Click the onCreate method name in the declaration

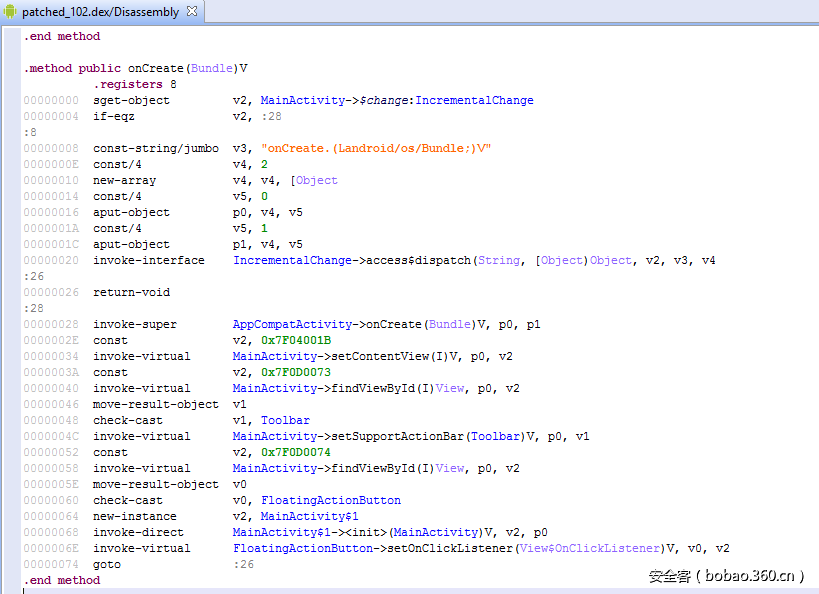(x=155, y=68)
